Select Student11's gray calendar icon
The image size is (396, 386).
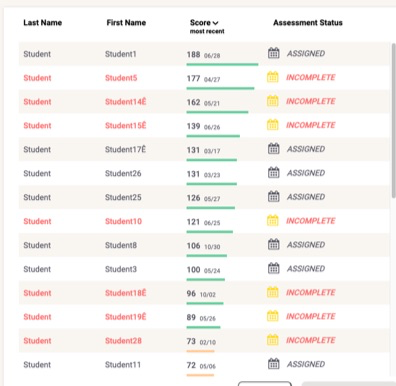(274, 364)
